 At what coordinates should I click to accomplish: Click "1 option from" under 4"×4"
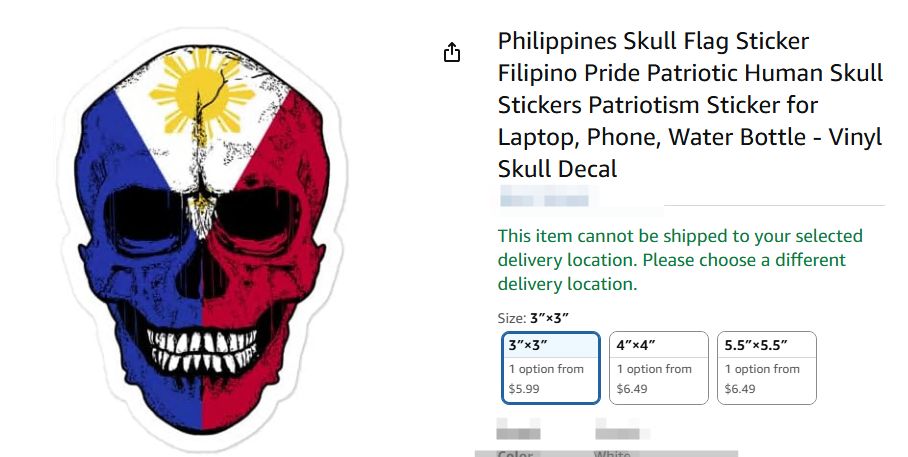[x=654, y=369]
